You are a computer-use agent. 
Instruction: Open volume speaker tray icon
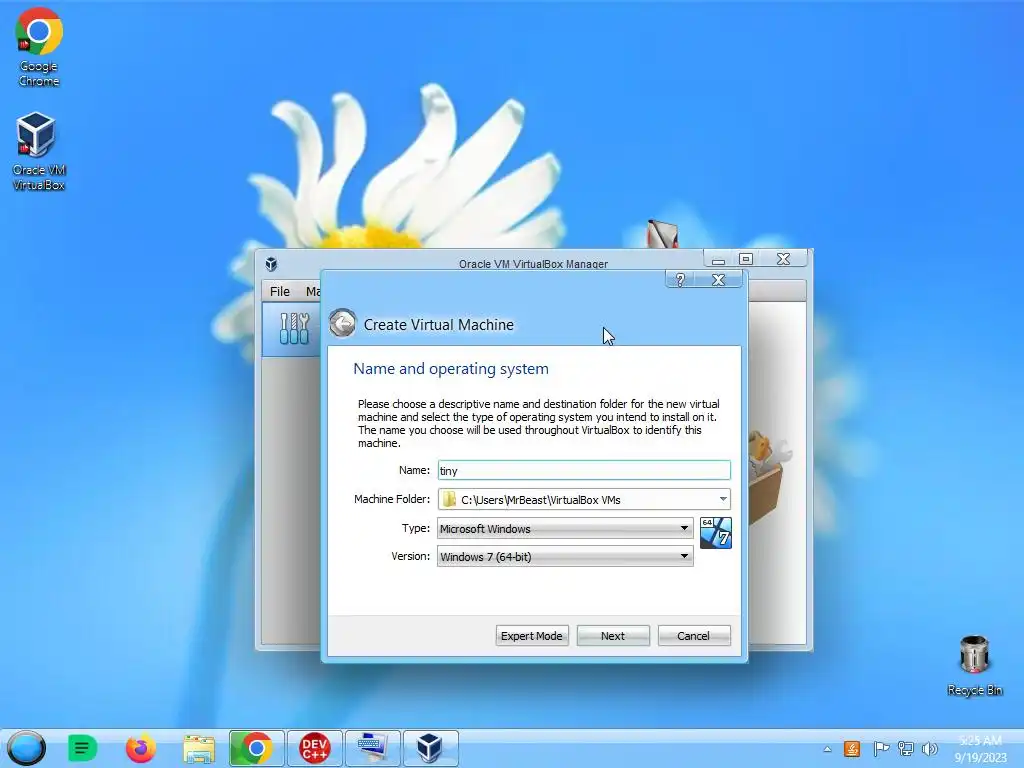930,749
